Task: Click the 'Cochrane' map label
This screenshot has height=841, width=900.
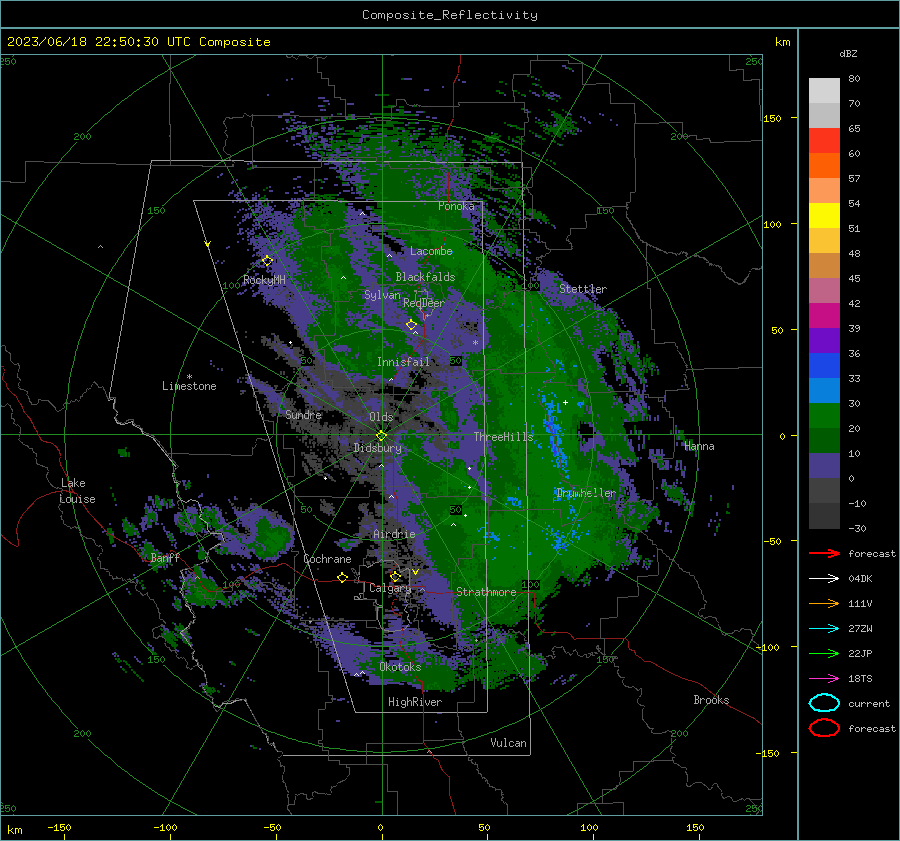Action: [x=327, y=559]
